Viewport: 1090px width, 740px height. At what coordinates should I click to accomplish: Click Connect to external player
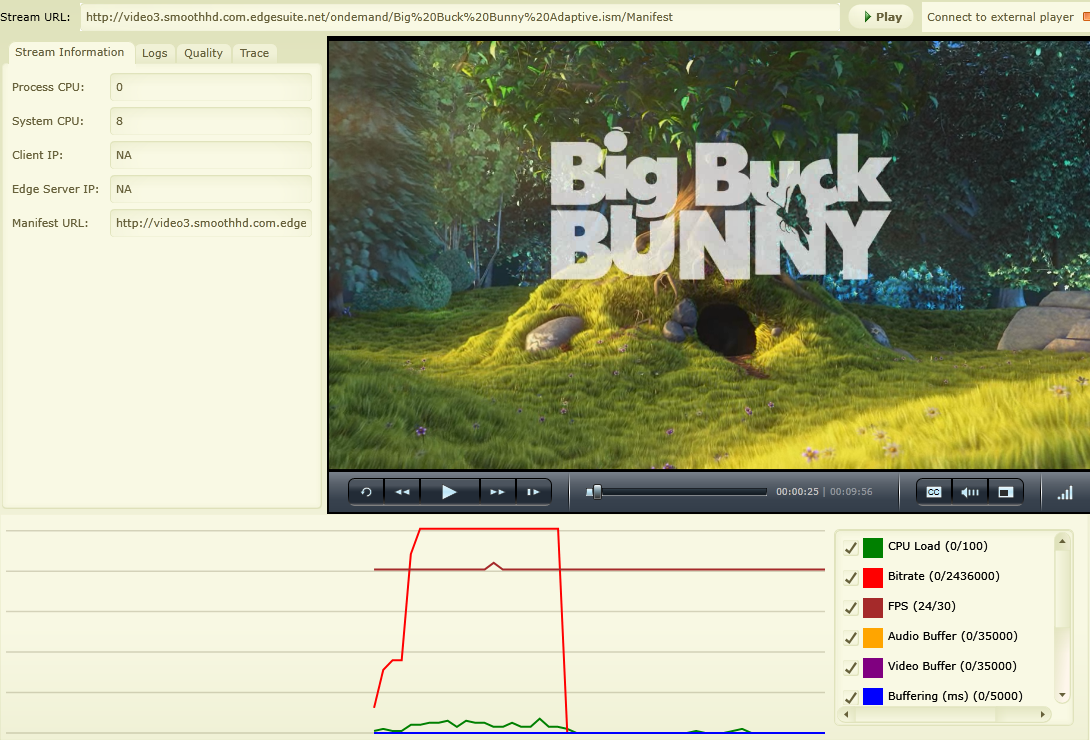click(1000, 17)
